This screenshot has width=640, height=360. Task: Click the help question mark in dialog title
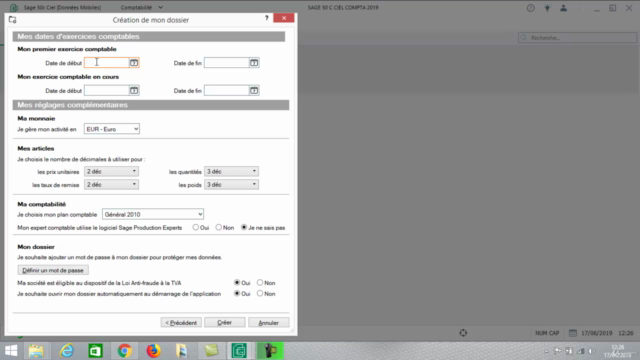pyautogui.click(x=267, y=18)
